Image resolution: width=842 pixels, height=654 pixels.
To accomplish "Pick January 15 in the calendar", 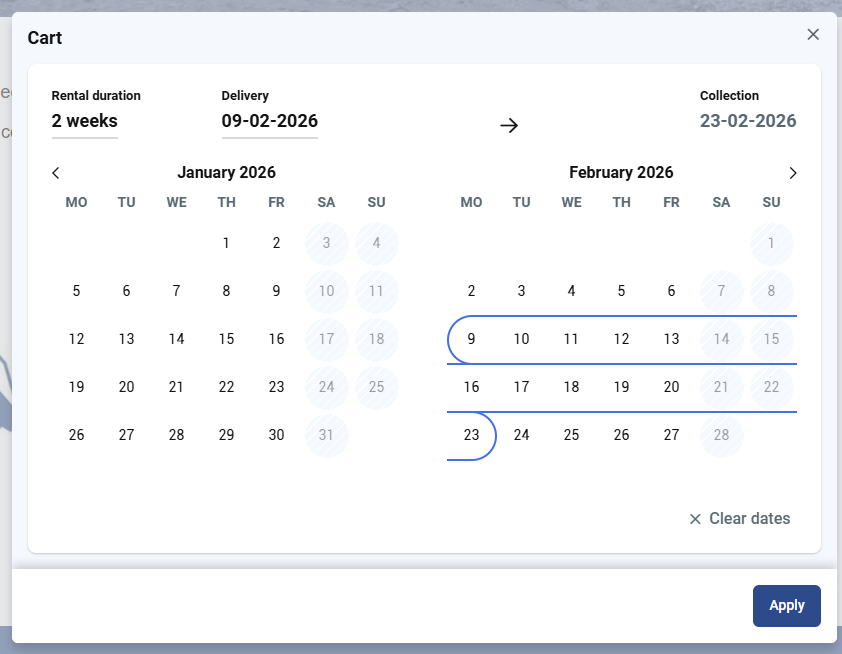I will (226, 339).
